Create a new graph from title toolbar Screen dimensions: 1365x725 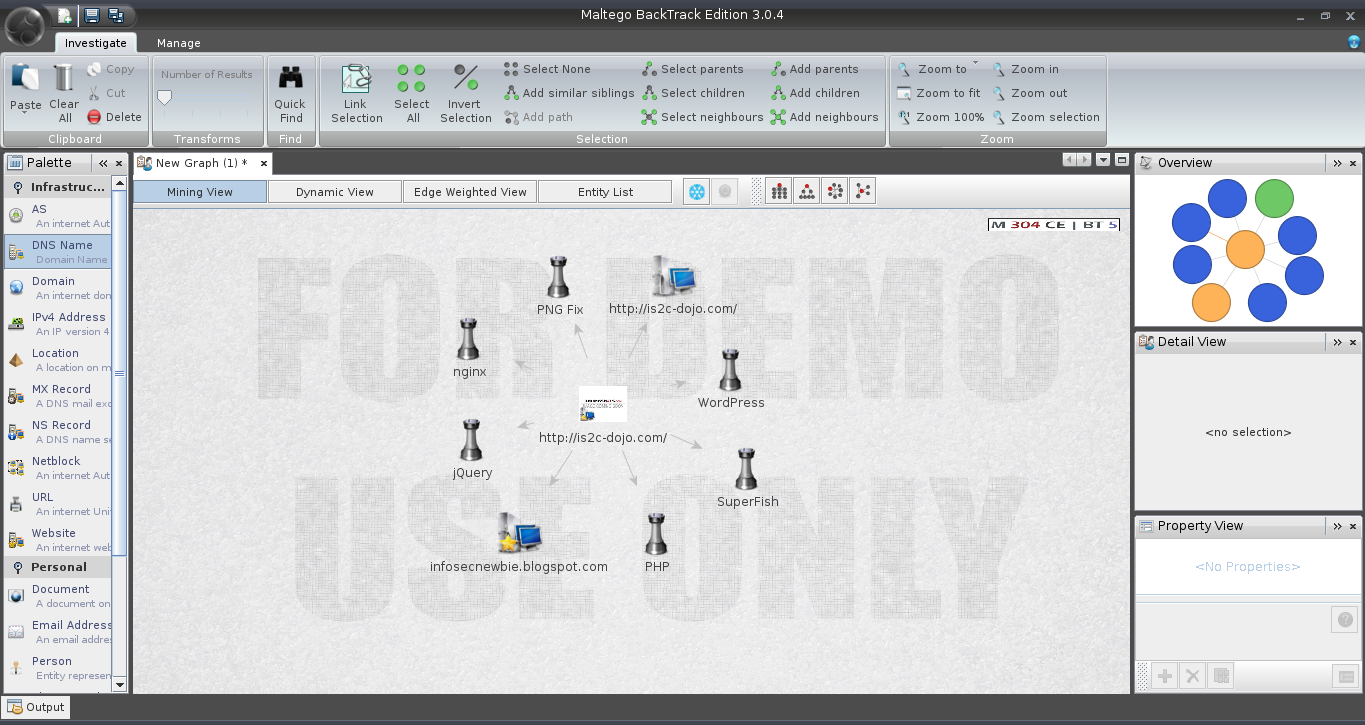pos(65,15)
